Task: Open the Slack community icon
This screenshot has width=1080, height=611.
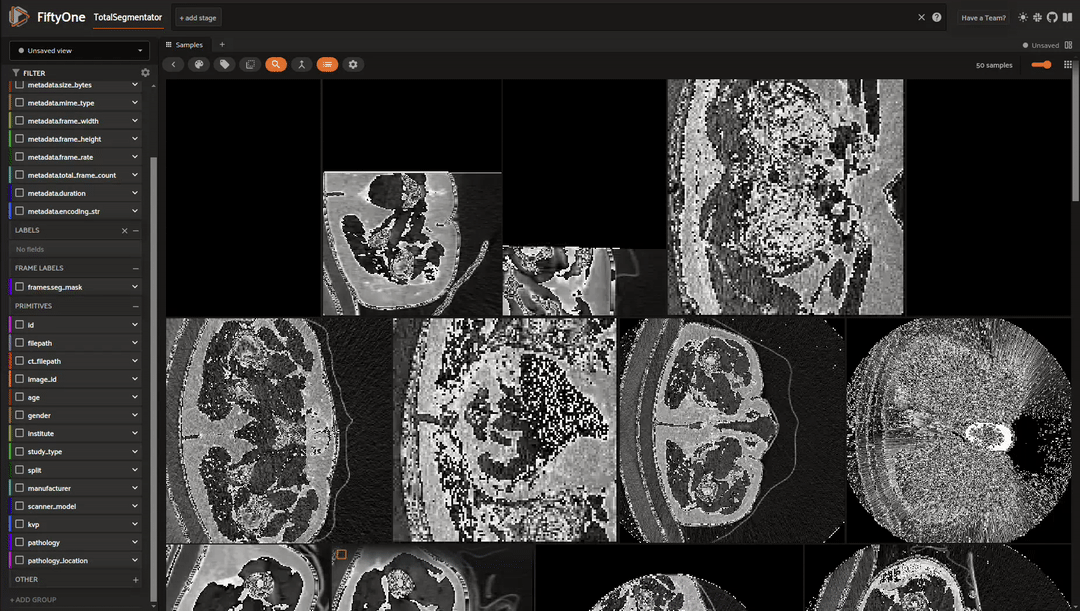Action: pos(1037,17)
